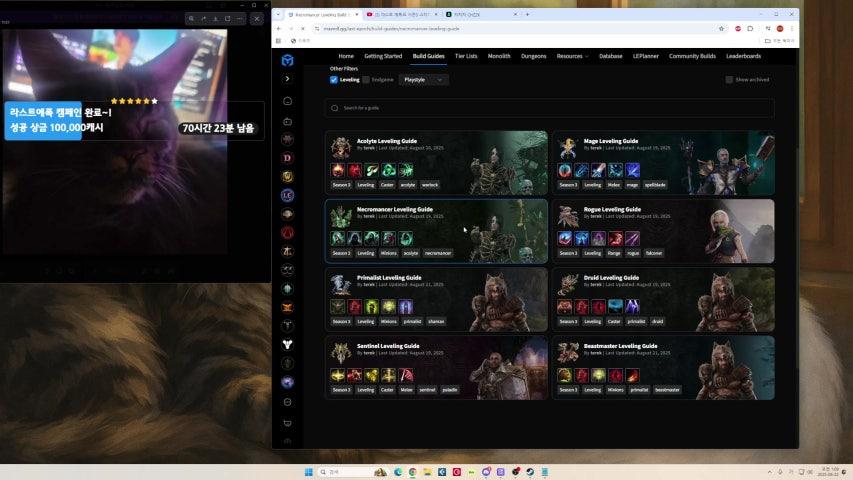Image resolution: width=853 pixels, height=480 pixels.
Task: Go to the Getting Started tab
Action: (x=383, y=56)
